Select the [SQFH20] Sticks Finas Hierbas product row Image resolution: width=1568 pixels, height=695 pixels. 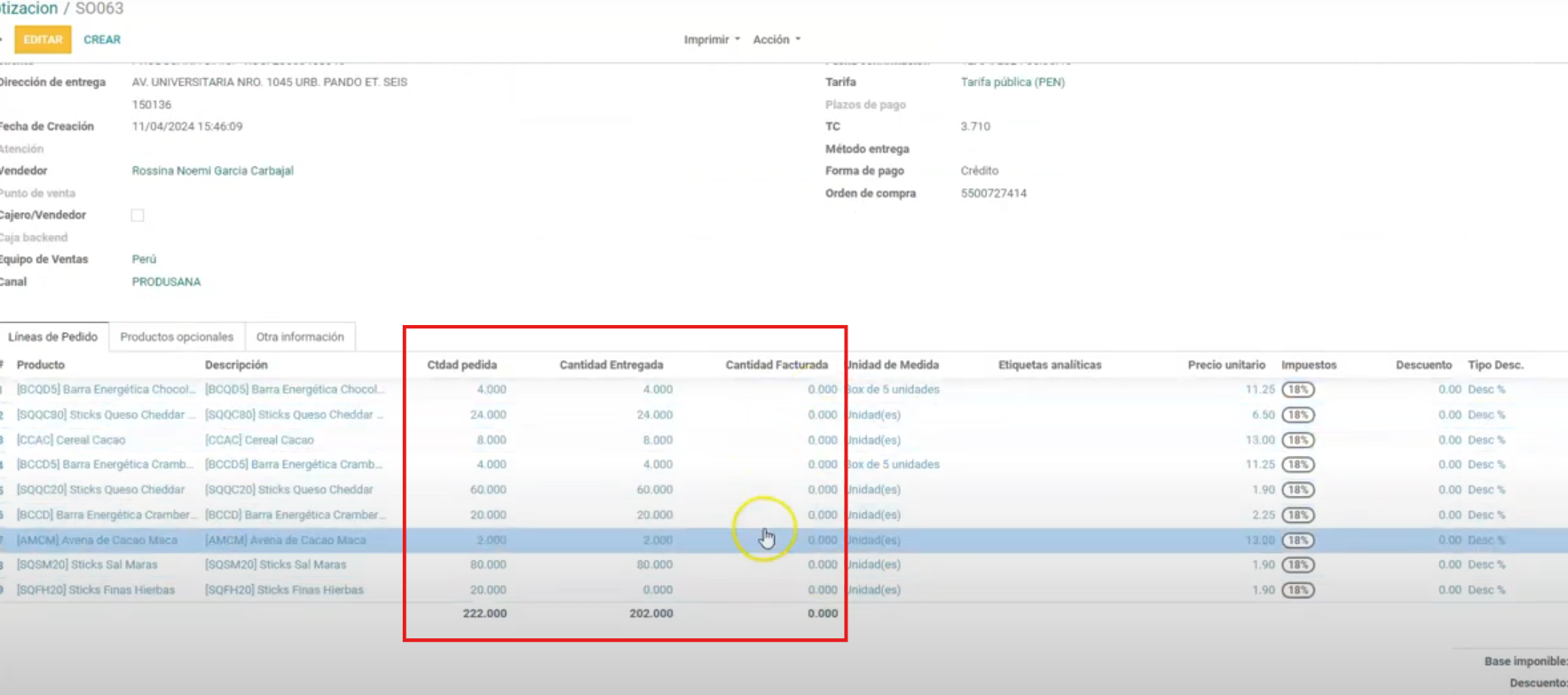tap(96, 590)
